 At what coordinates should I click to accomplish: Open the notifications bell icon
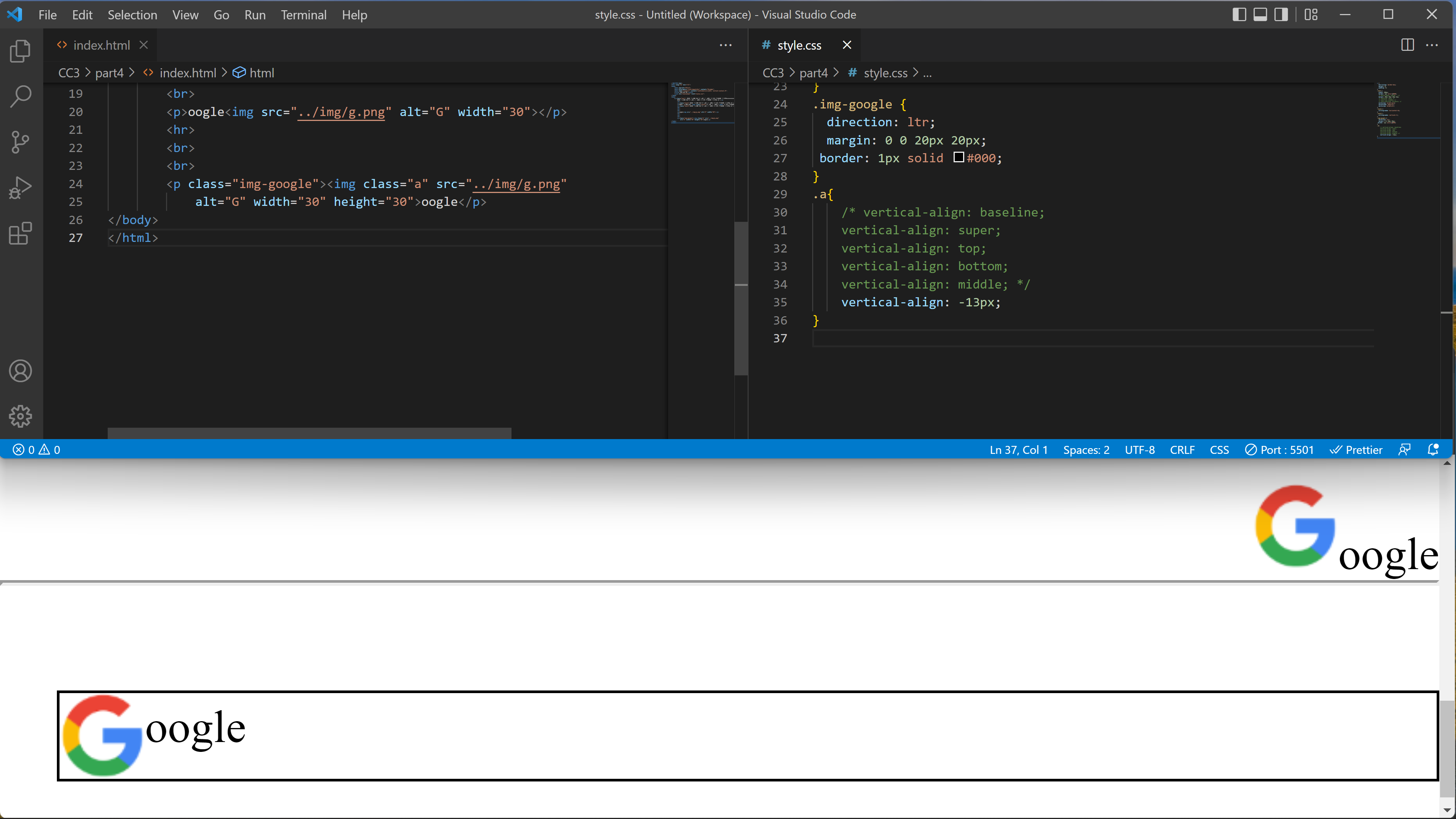[1433, 450]
